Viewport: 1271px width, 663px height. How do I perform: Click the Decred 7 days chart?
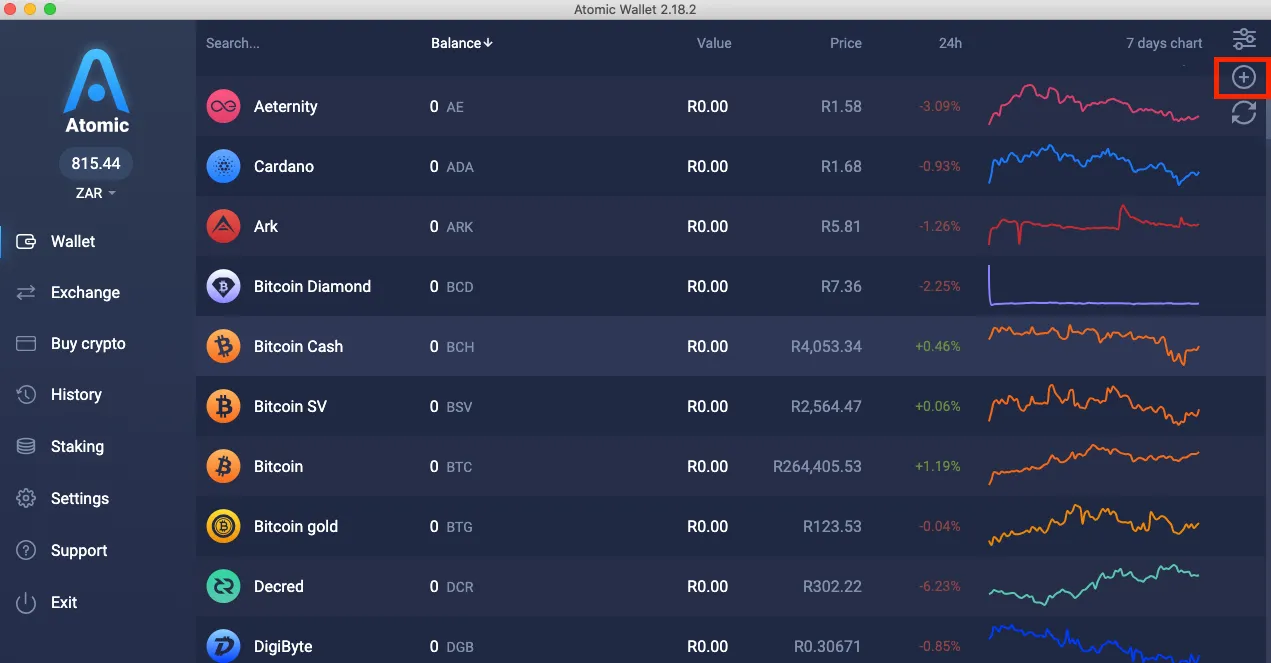1094,585
